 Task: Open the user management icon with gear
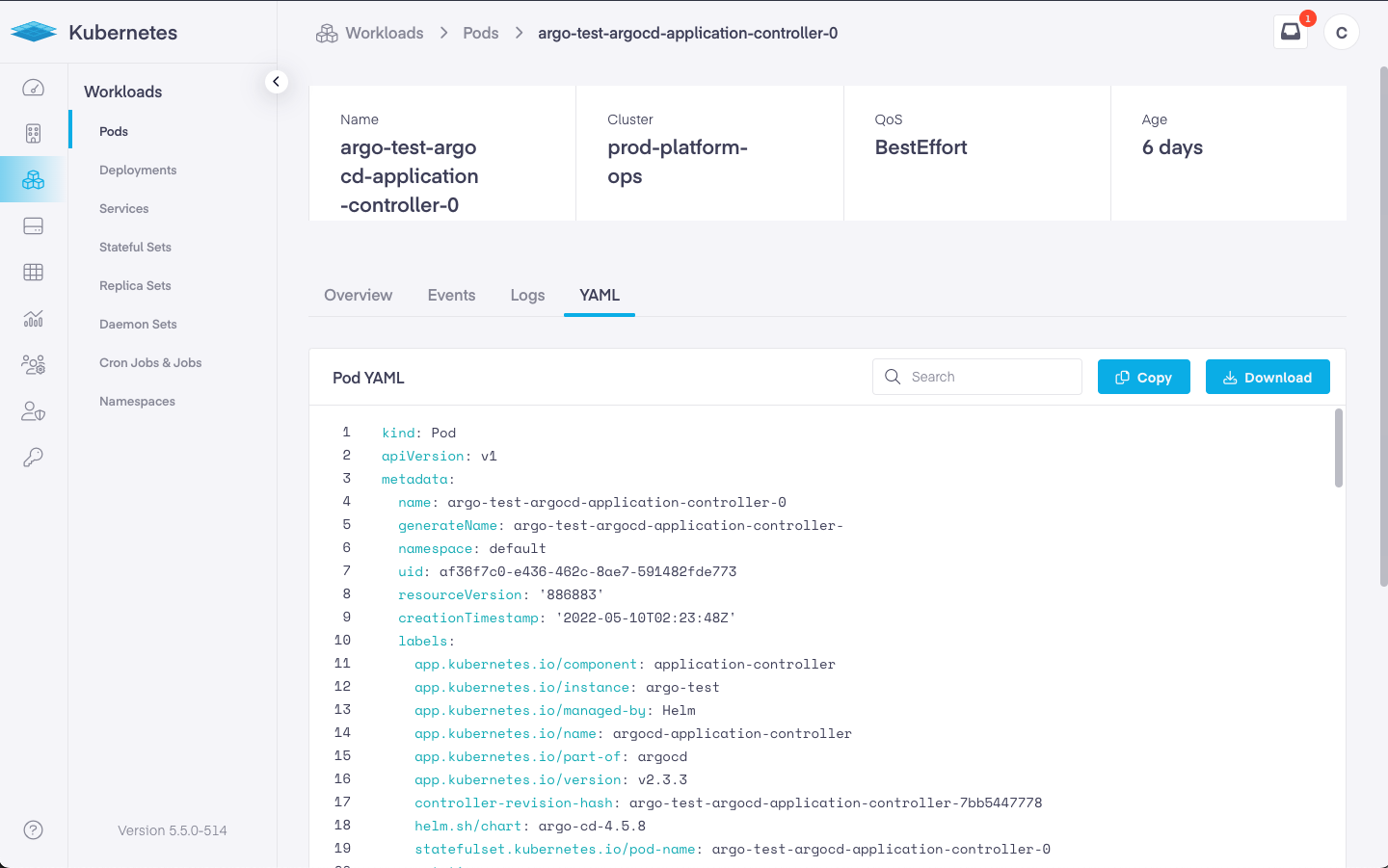point(34,365)
